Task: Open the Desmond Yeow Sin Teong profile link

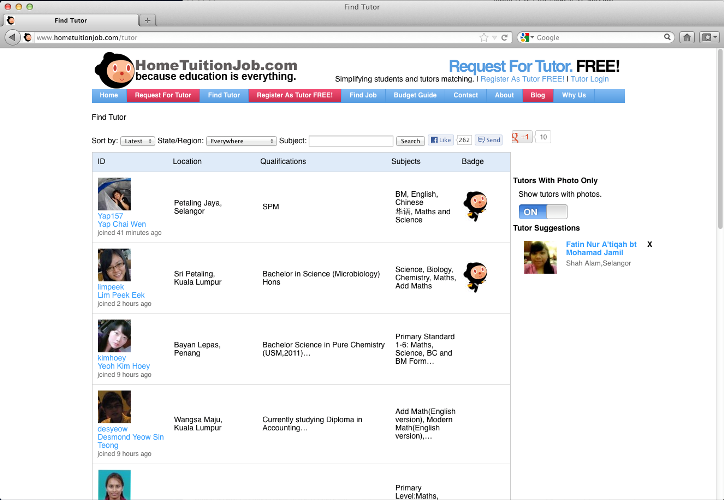Action: [x=131, y=441]
